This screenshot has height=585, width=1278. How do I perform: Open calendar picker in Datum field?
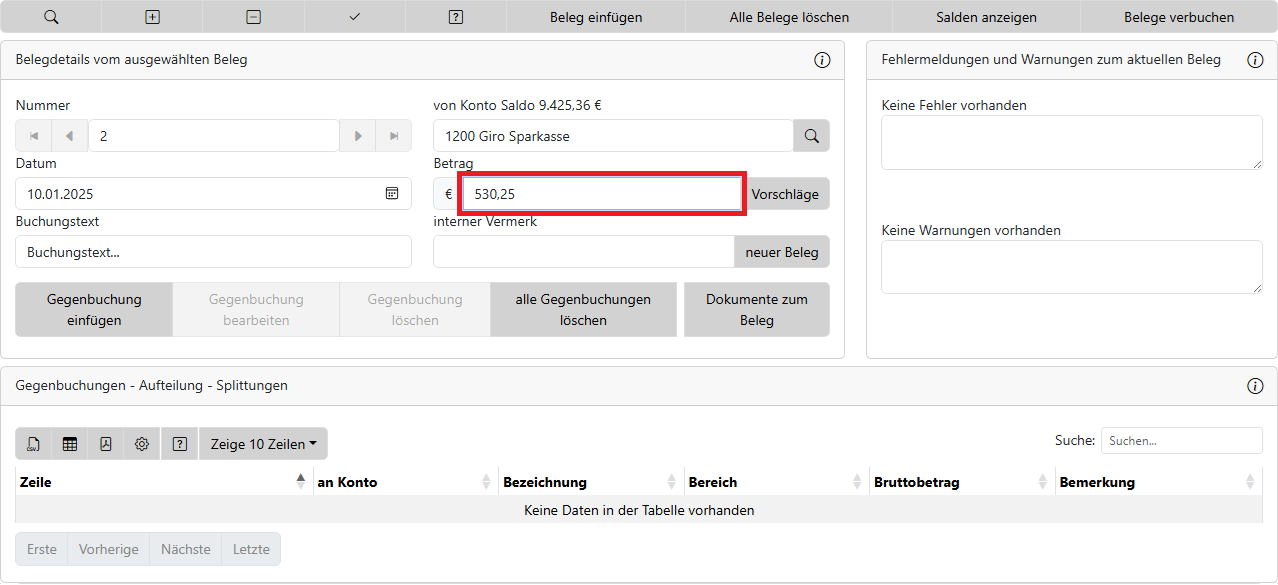click(392, 194)
